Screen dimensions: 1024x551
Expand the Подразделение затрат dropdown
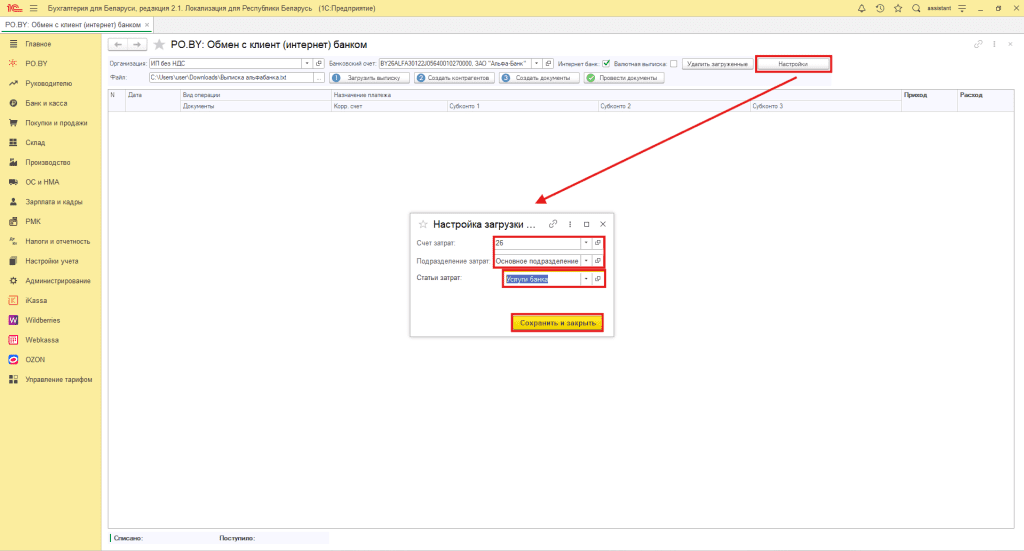point(586,261)
